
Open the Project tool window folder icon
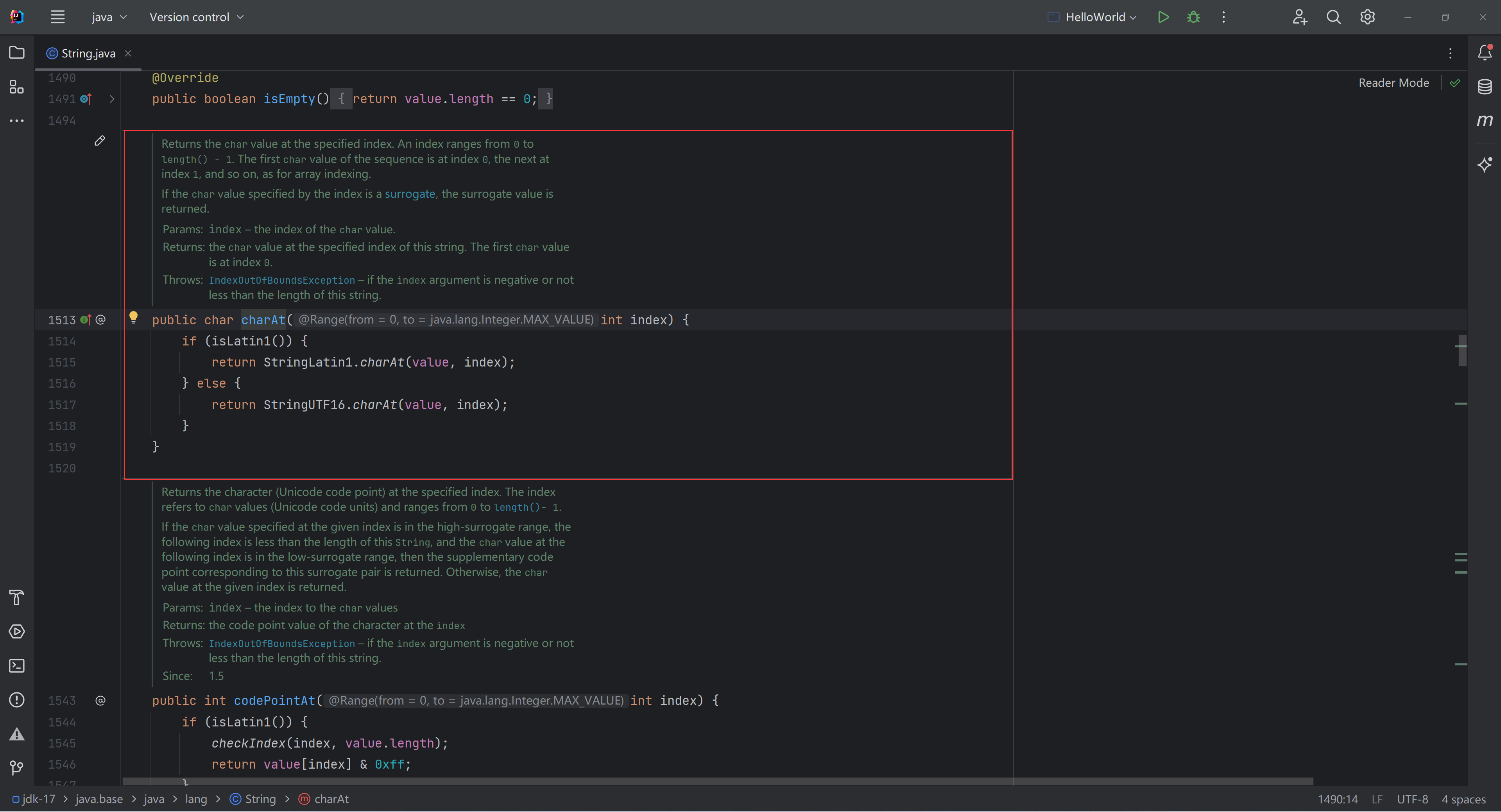pyautogui.click(x=17, y=53)
